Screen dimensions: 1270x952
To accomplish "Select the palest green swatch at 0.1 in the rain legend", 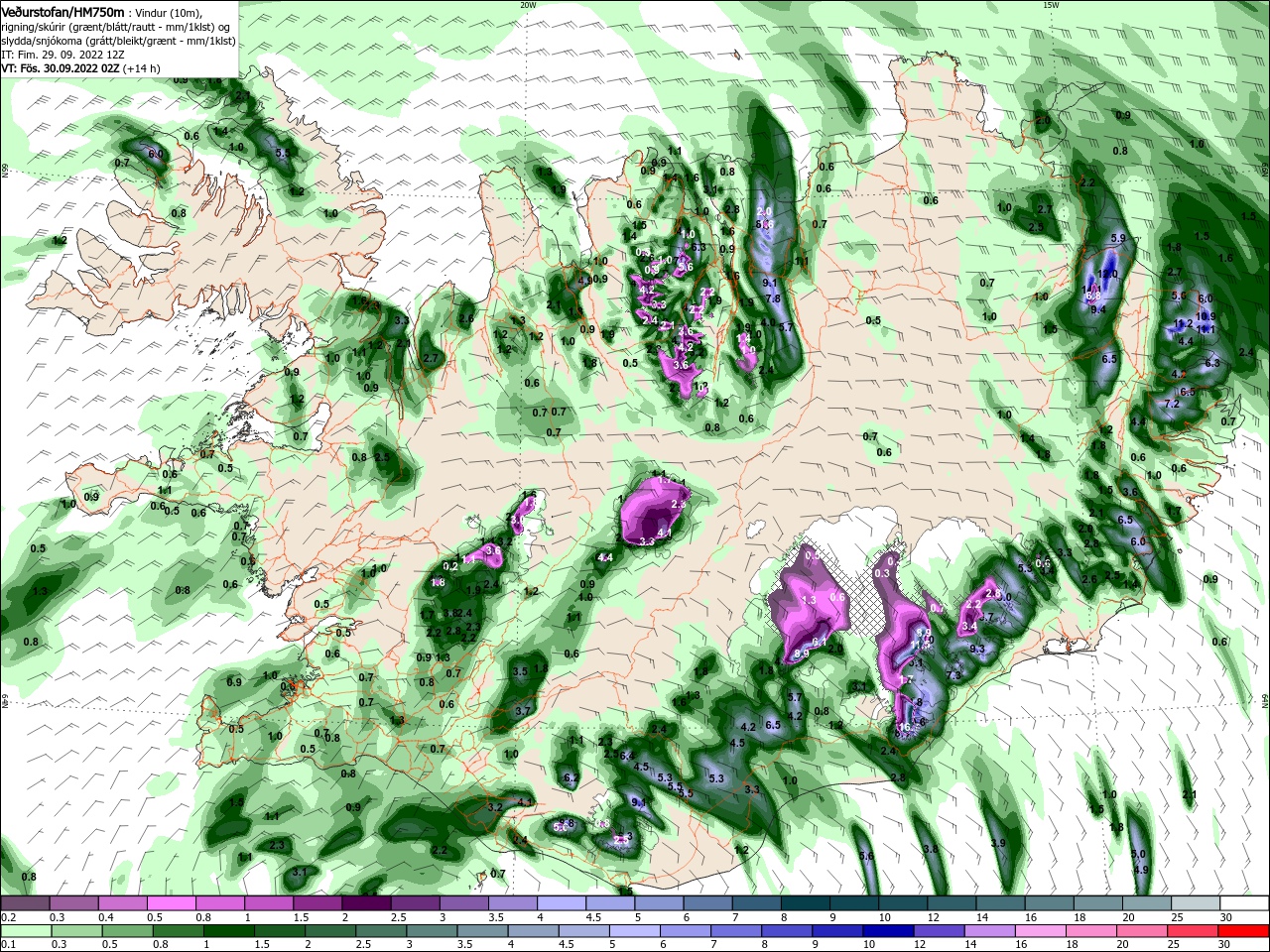I will pos(27,931).
